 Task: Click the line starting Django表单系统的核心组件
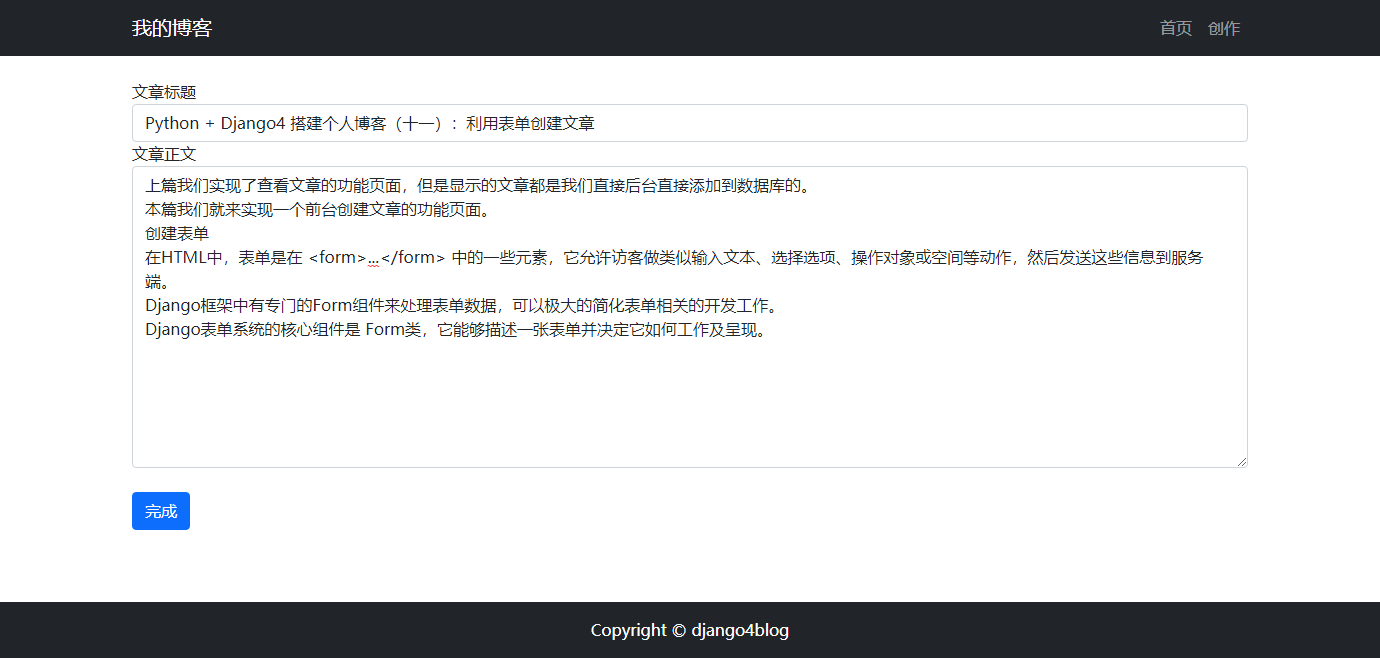[460, 330]
